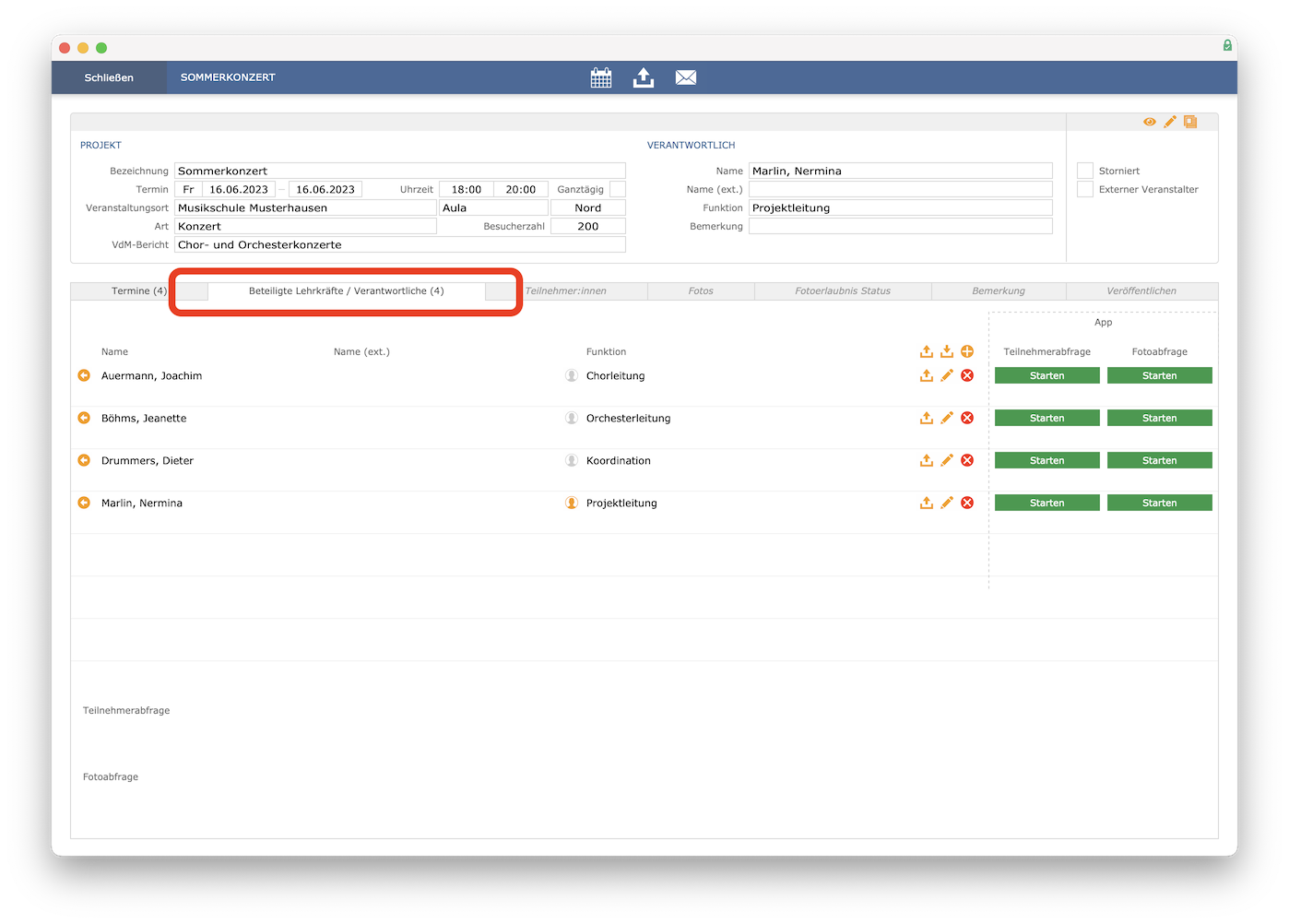The image size is (1289, 924).
Task: Click the start date field 16.06.2023
Action: coord(239,189)
